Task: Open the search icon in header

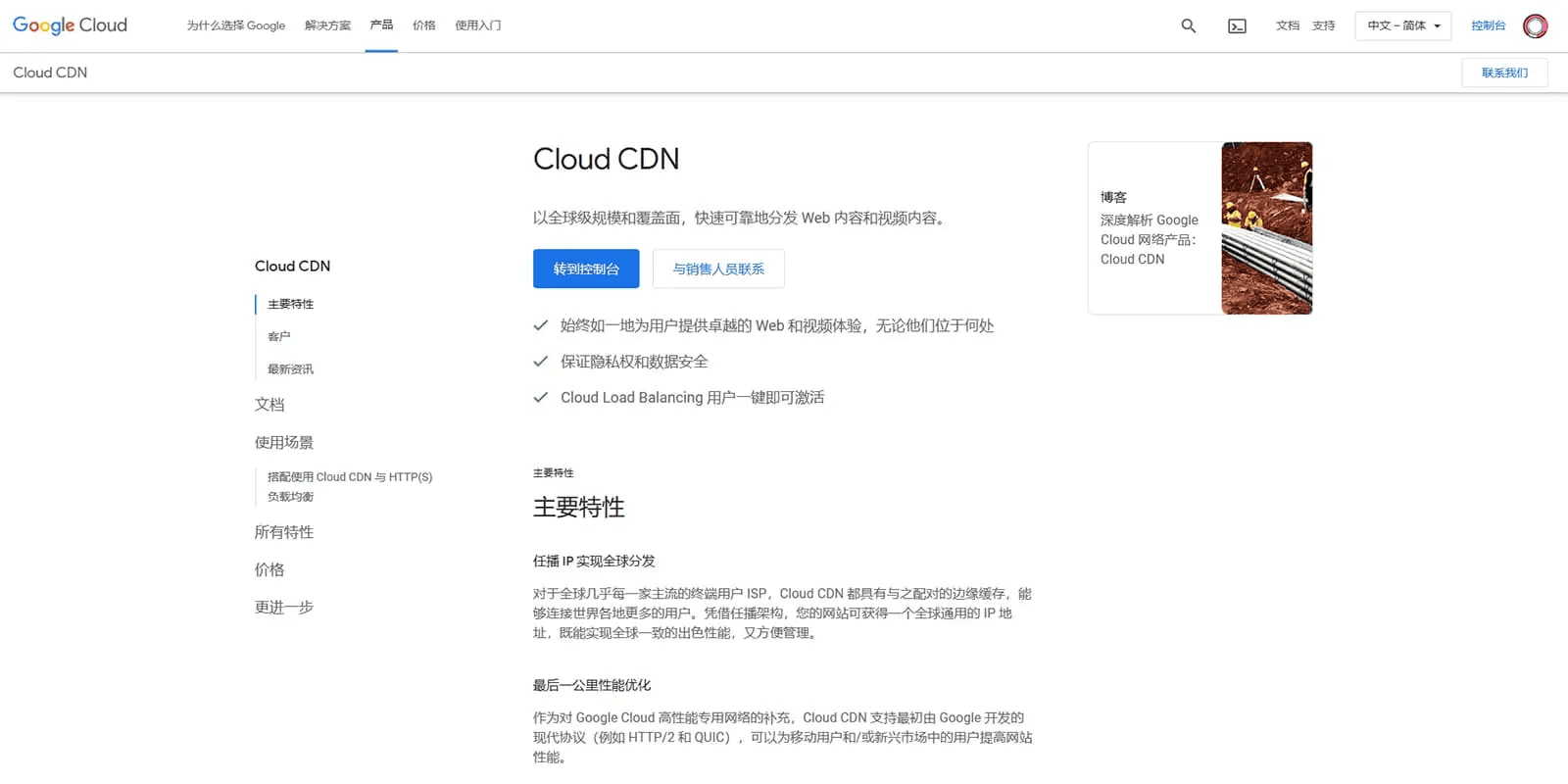Action: coord(1188,25)
